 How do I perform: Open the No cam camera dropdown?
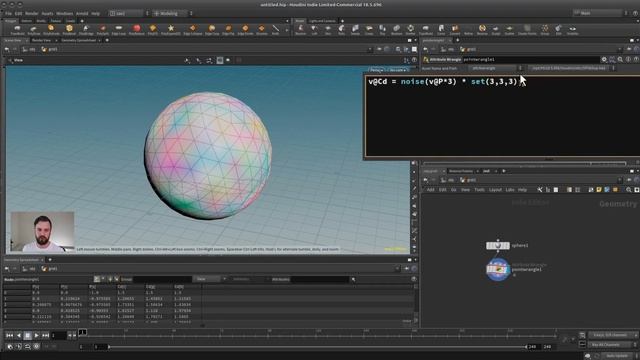pos(397,70)
